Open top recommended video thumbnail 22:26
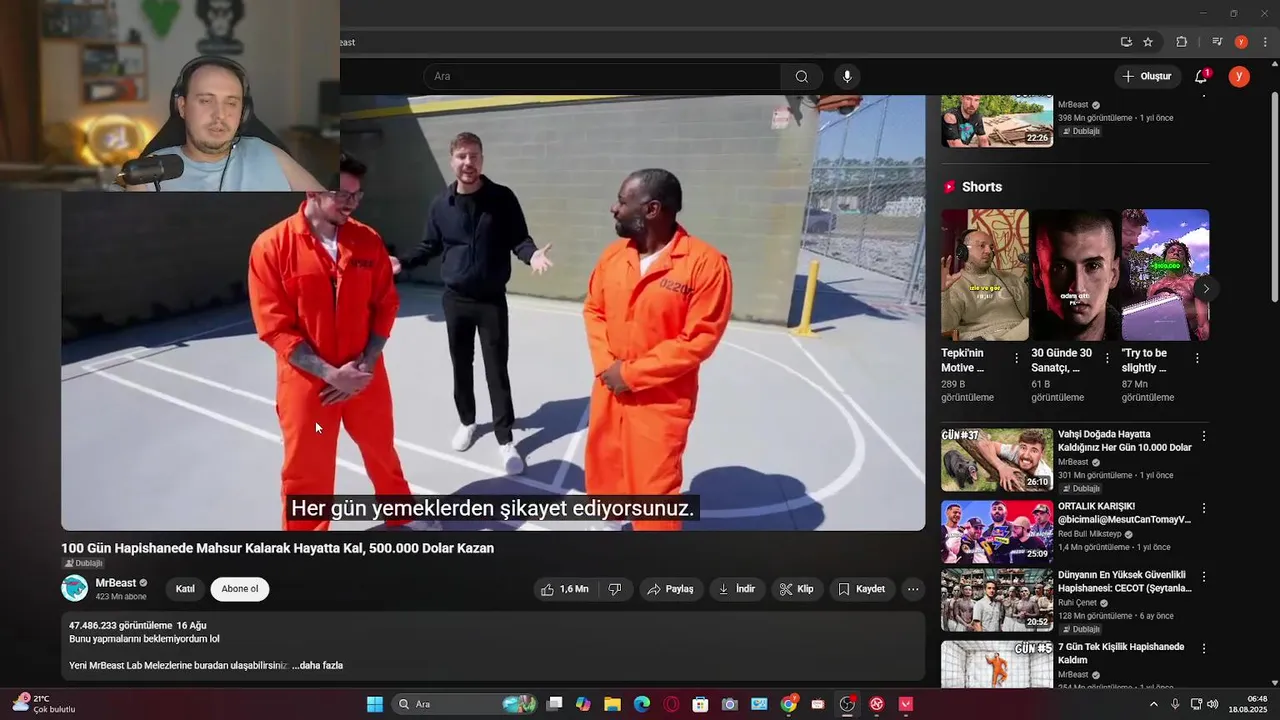 (x=997, y=121)
